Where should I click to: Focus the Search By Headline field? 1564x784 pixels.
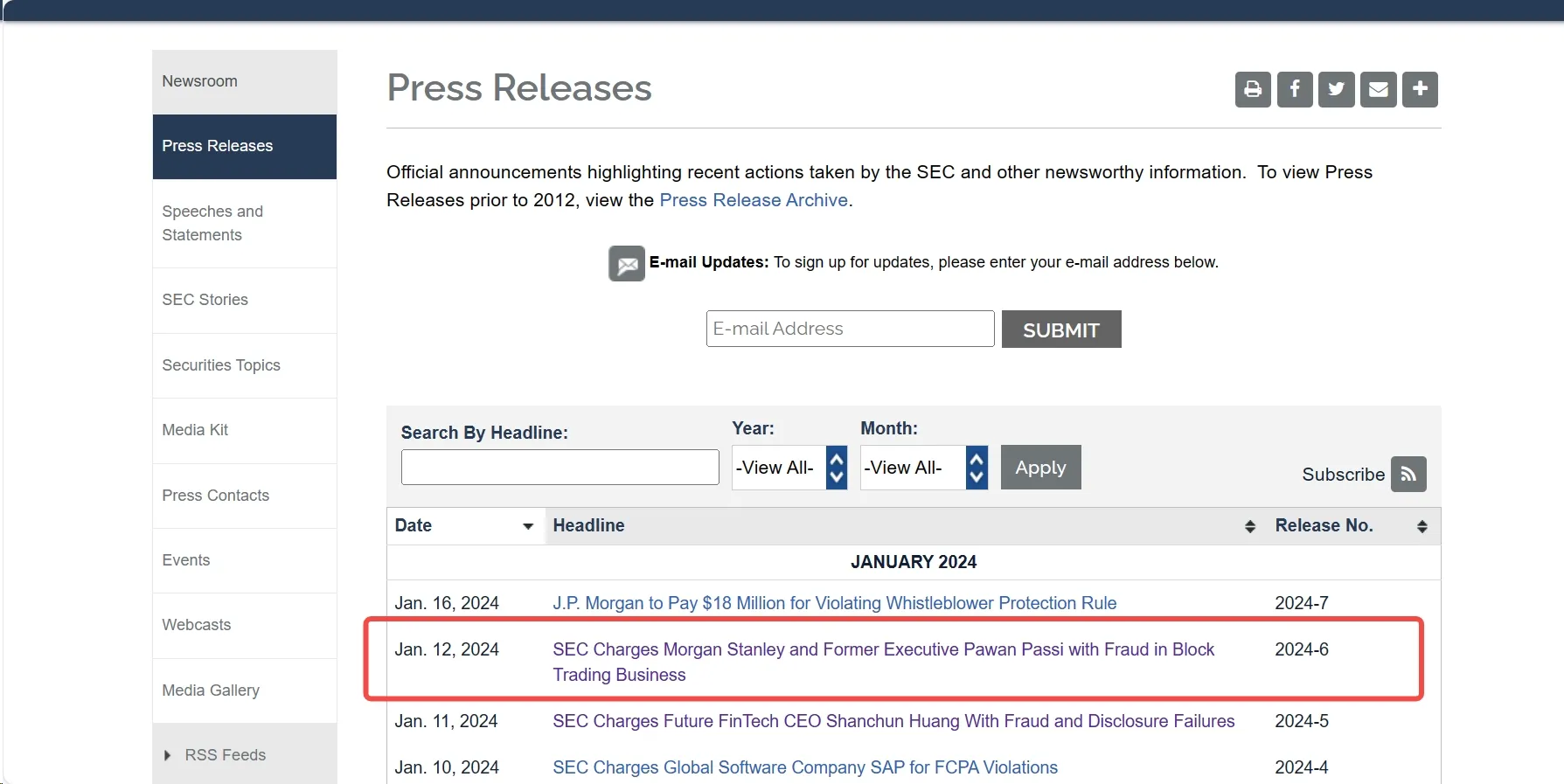[x=560, y=468]
